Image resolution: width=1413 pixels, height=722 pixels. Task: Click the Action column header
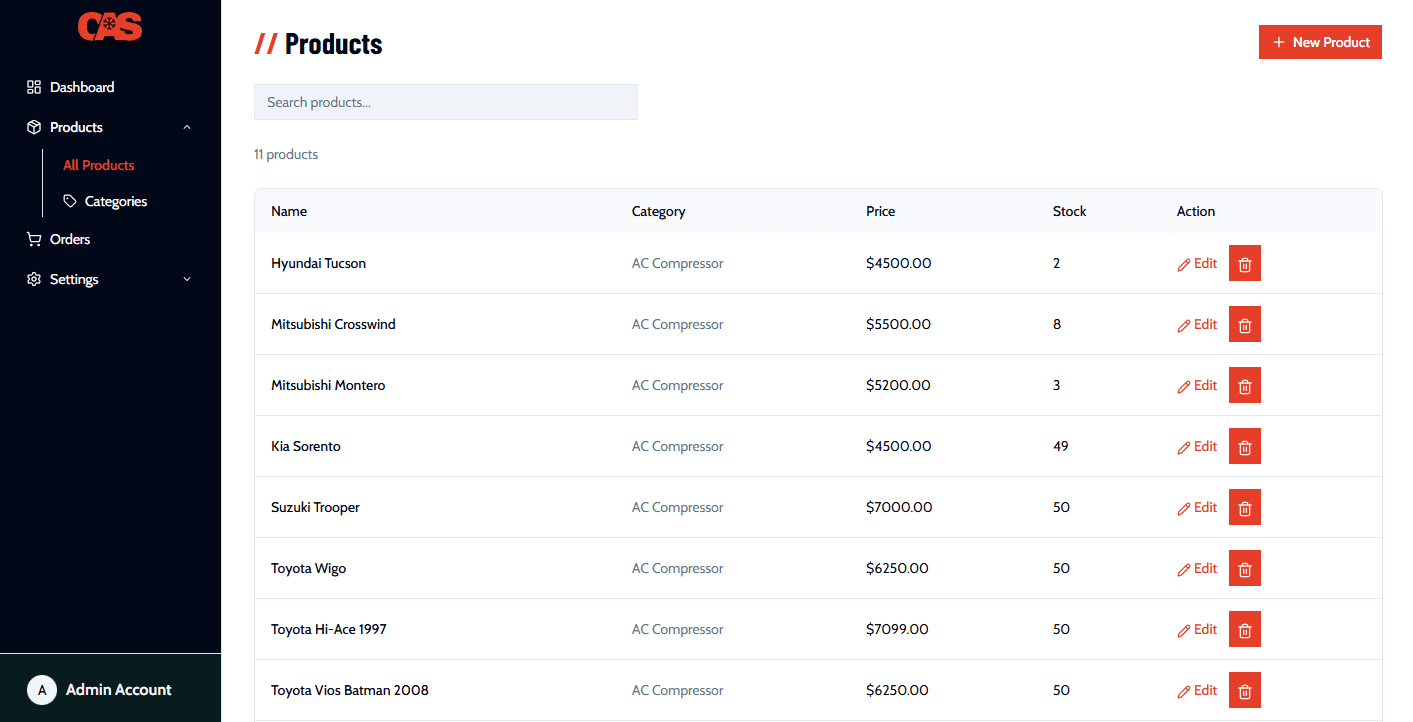click(x=1196, y=211)
